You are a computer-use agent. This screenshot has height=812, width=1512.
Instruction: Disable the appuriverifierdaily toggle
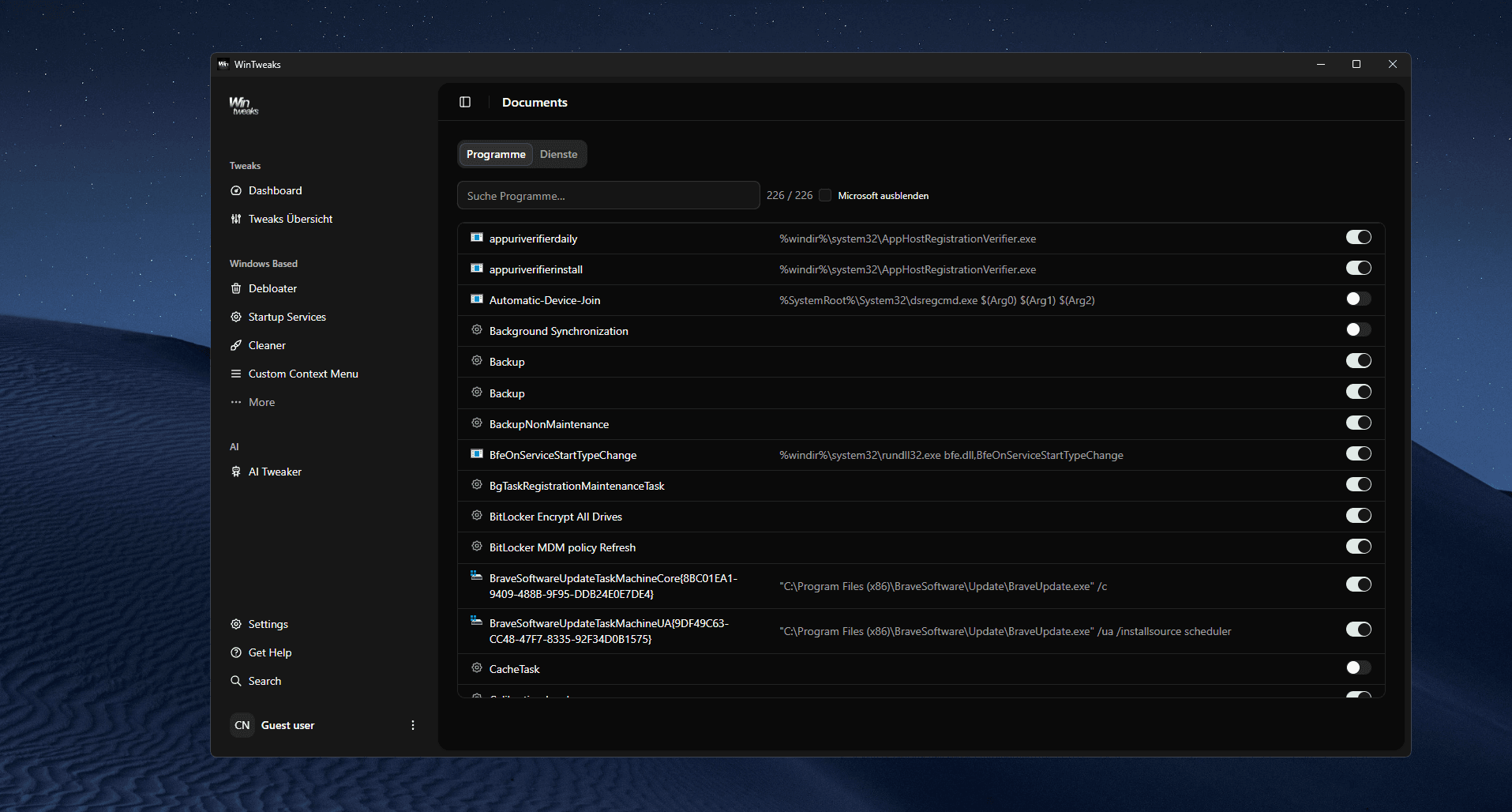pos(1358,237)
